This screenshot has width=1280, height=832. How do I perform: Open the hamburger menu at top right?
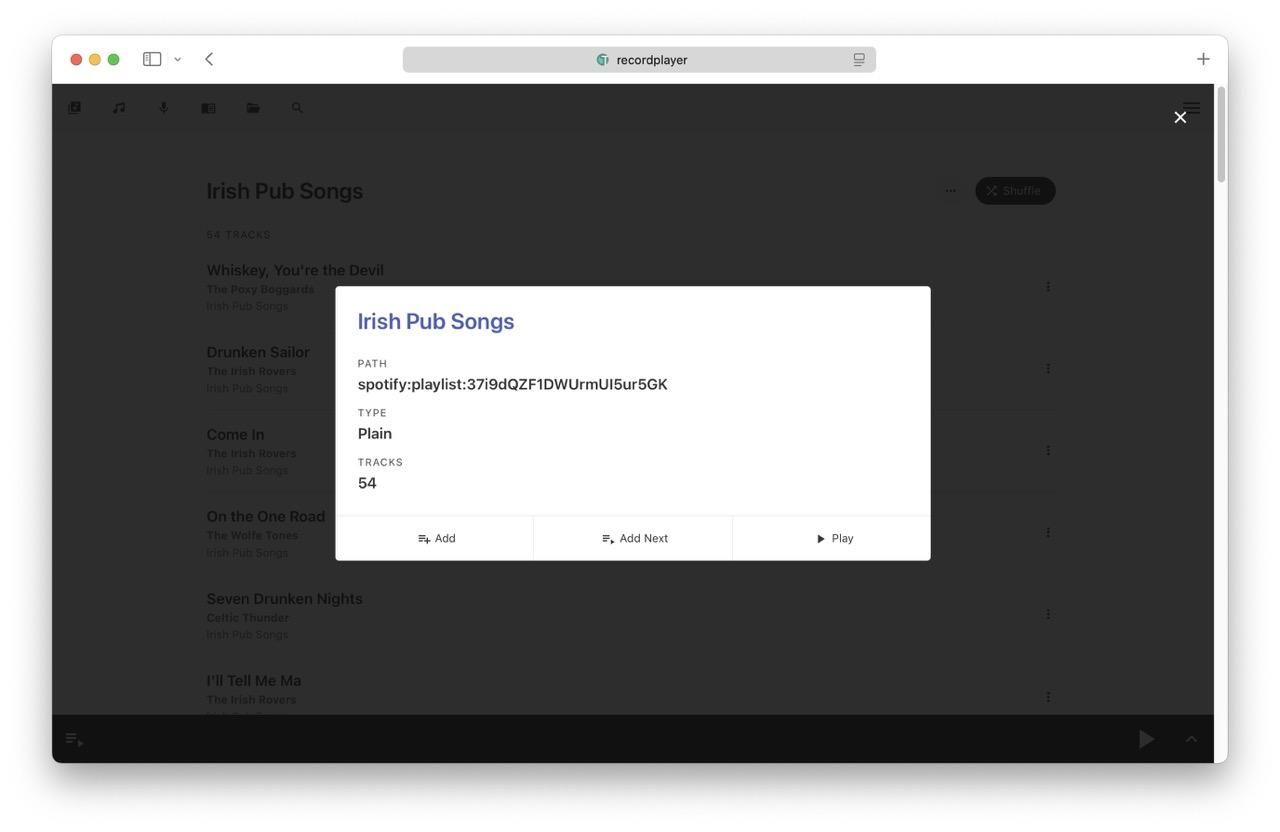[1192, 107]
